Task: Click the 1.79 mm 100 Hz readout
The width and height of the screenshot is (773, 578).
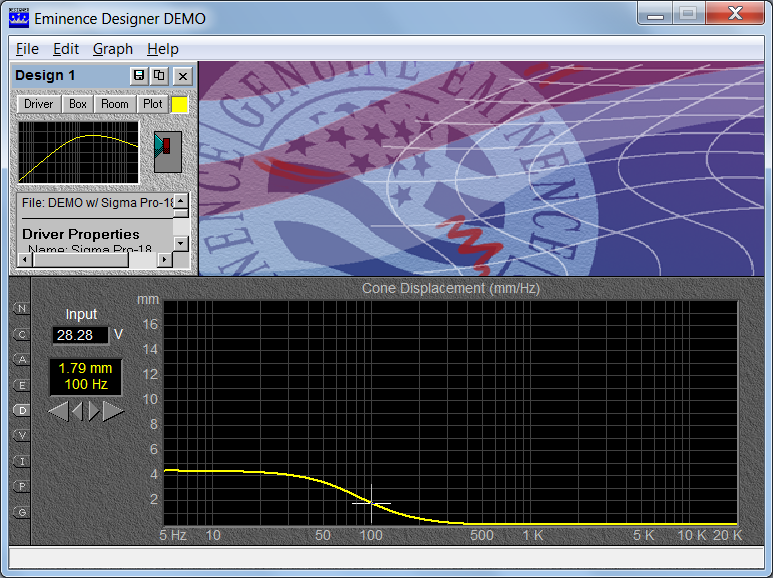Action: 86,377
